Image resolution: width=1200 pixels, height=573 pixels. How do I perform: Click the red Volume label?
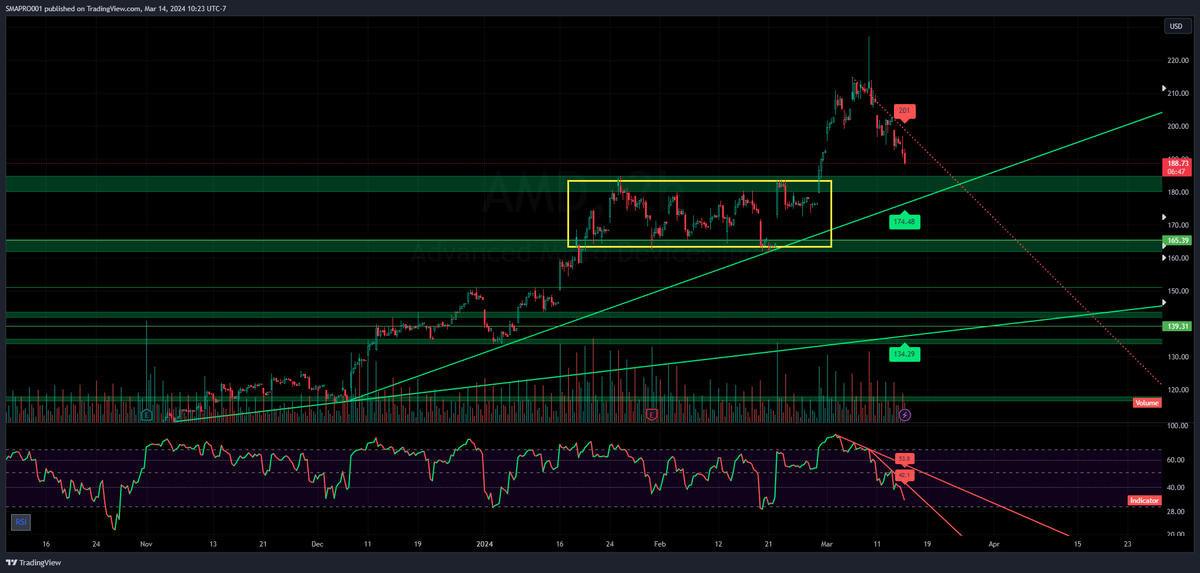click(x=1146, y=402)
